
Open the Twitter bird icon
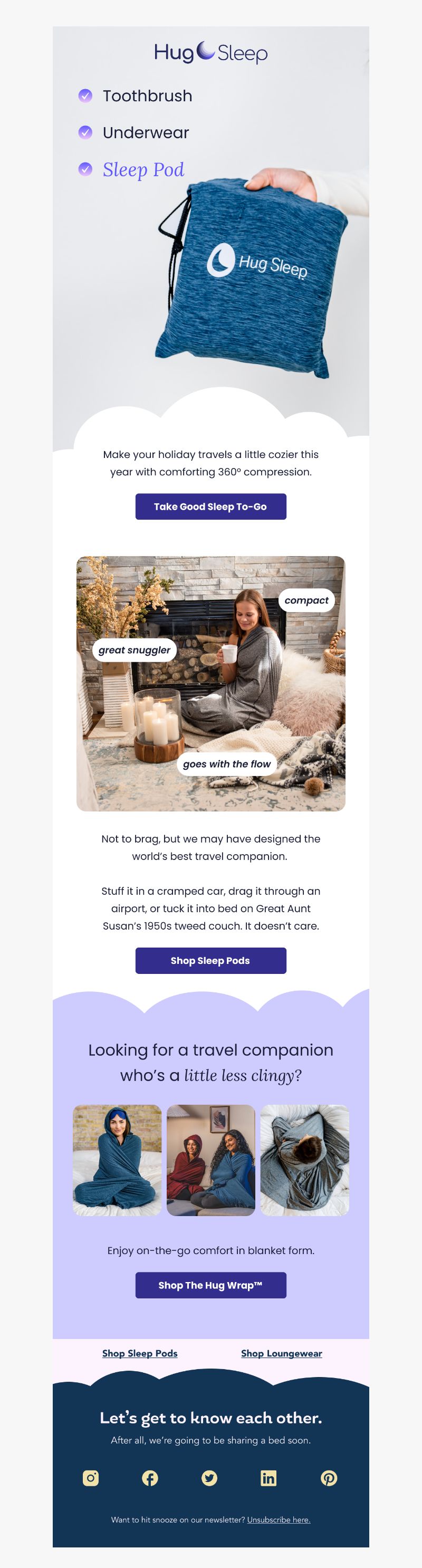pyautogui.click(x=209, y=1478)
